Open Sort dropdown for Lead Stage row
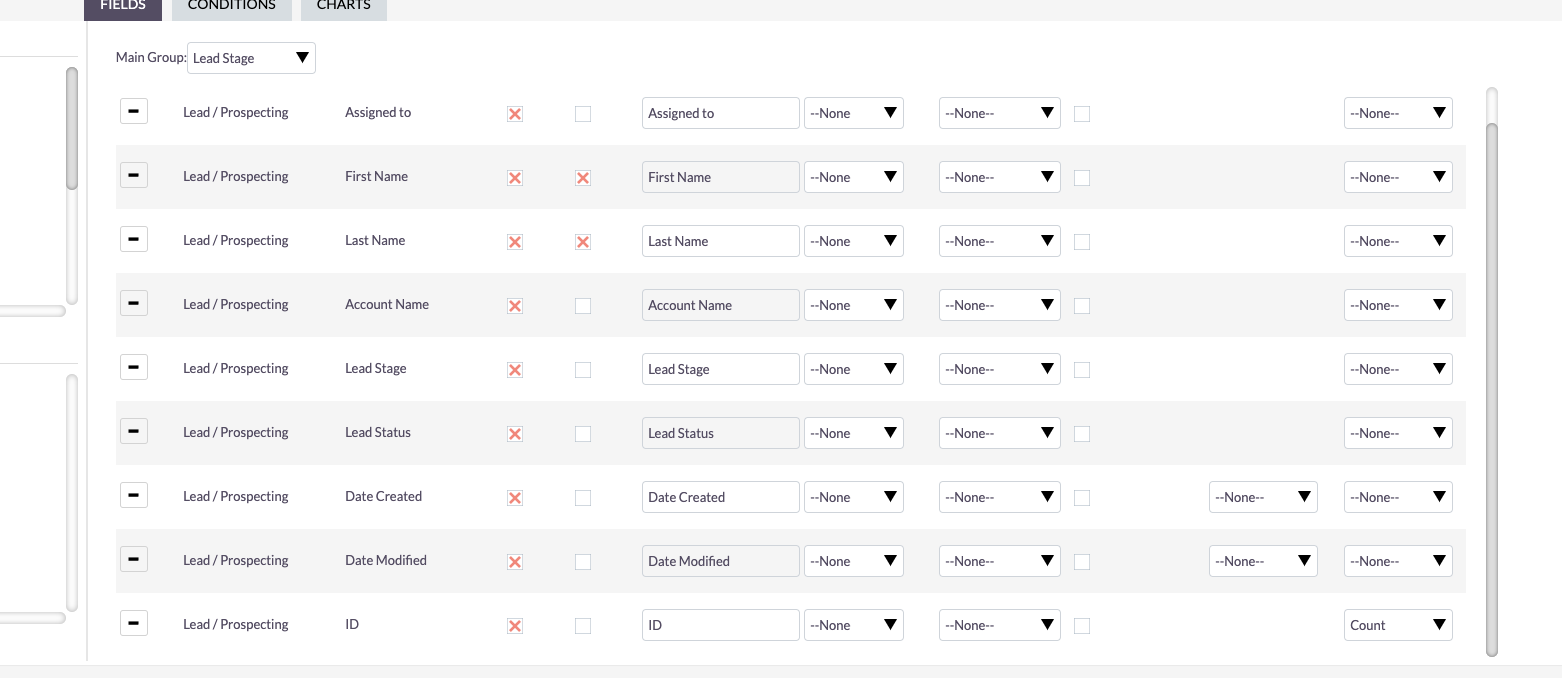Viewport: 1562px width, 678px height. coord(1000,369)
